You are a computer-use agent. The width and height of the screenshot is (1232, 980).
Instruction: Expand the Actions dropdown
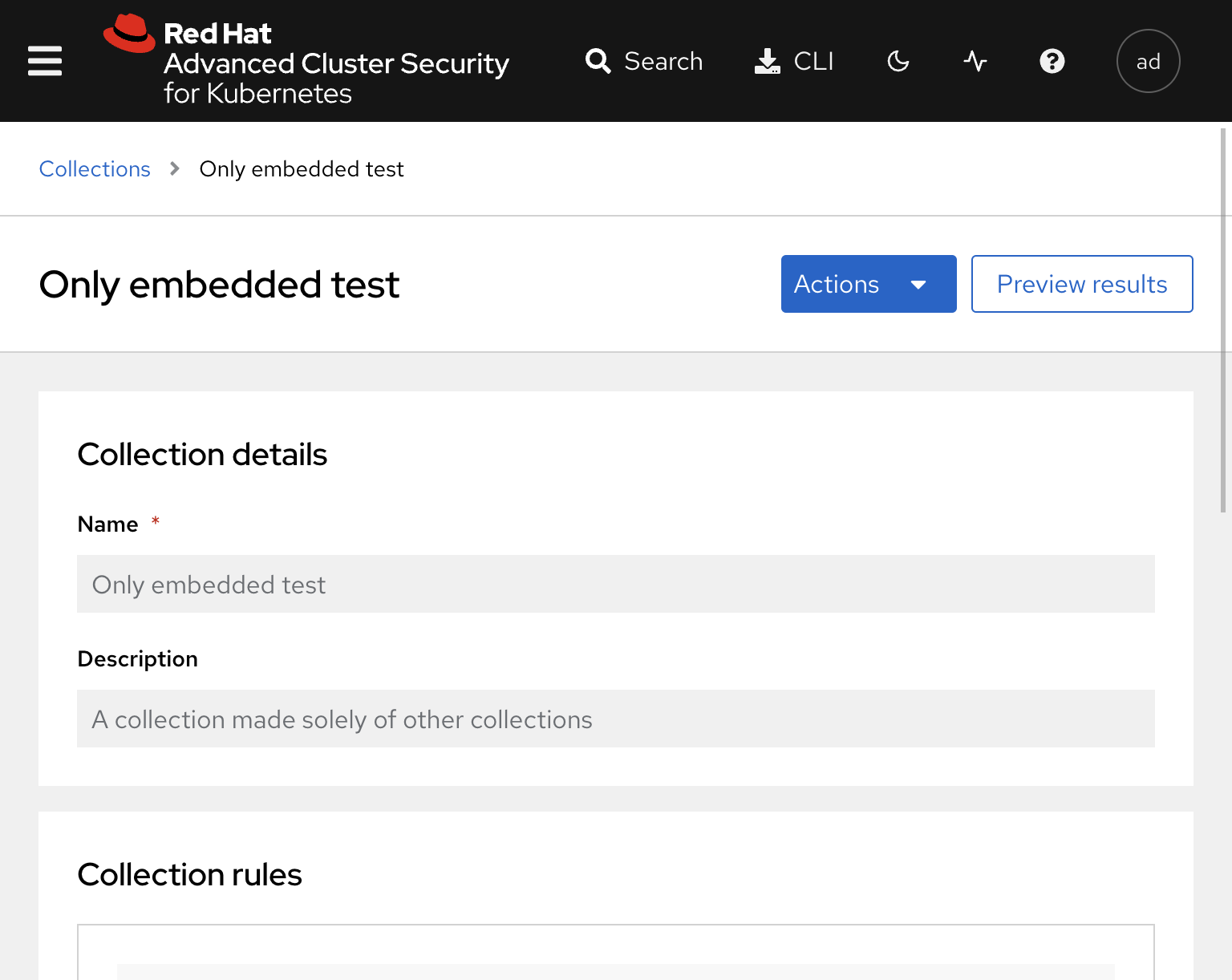coord(869,284)
